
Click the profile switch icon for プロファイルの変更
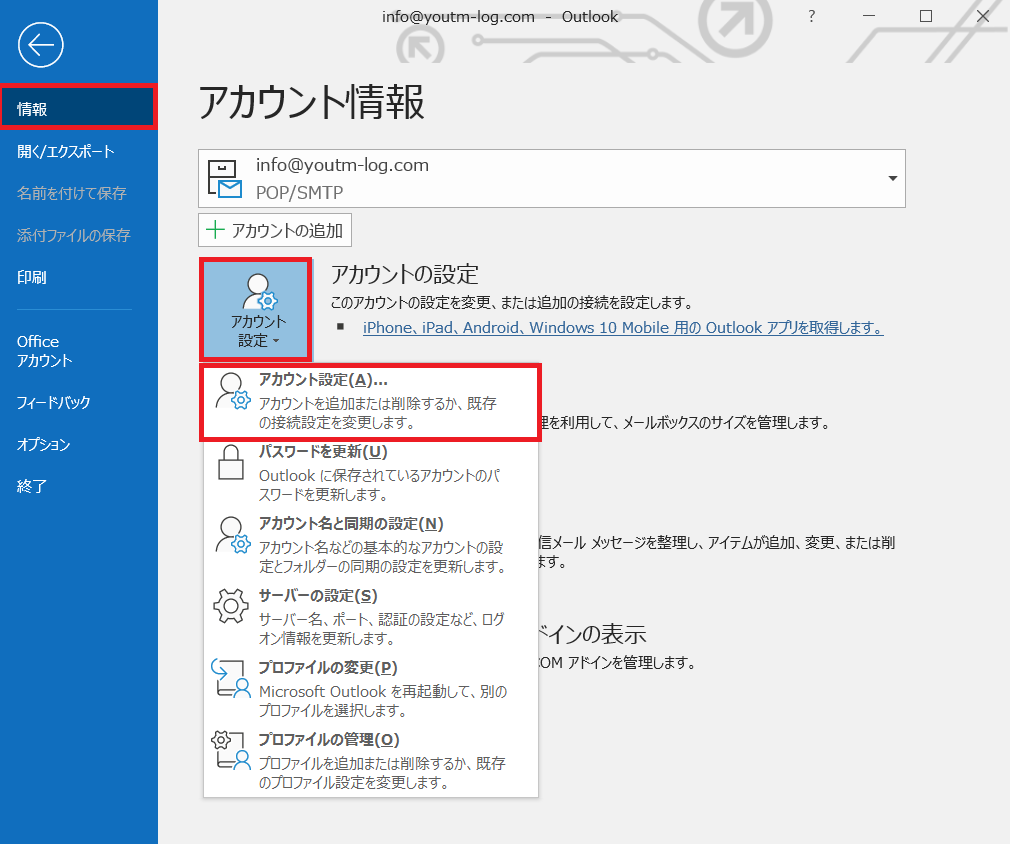pyautogui.click(x=231, y=678)
